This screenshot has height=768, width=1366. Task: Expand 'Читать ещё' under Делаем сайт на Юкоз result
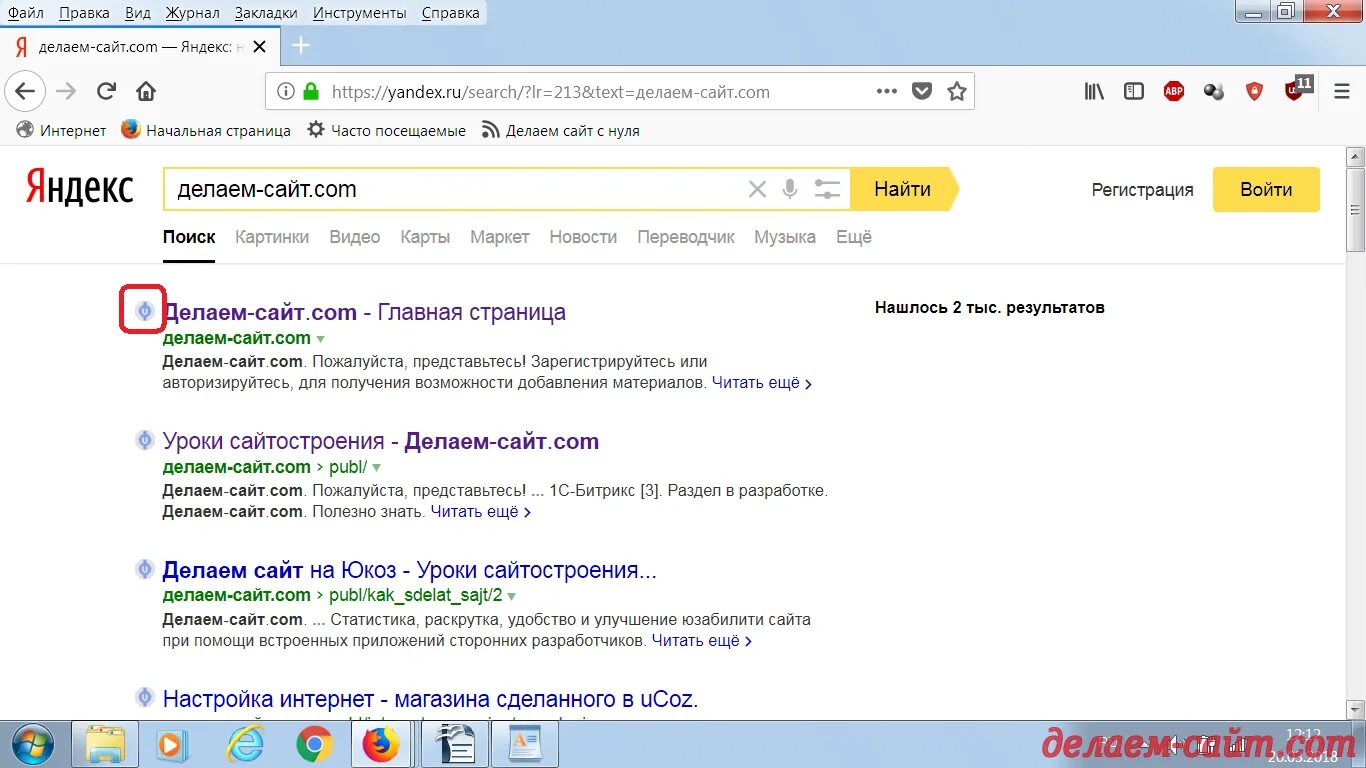coord(702,640)
